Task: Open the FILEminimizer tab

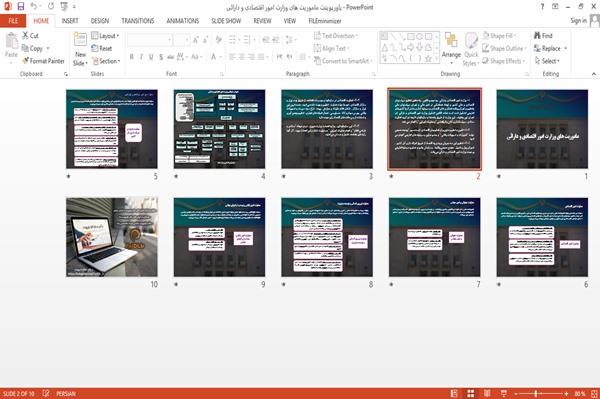Action: click(325, 21)
